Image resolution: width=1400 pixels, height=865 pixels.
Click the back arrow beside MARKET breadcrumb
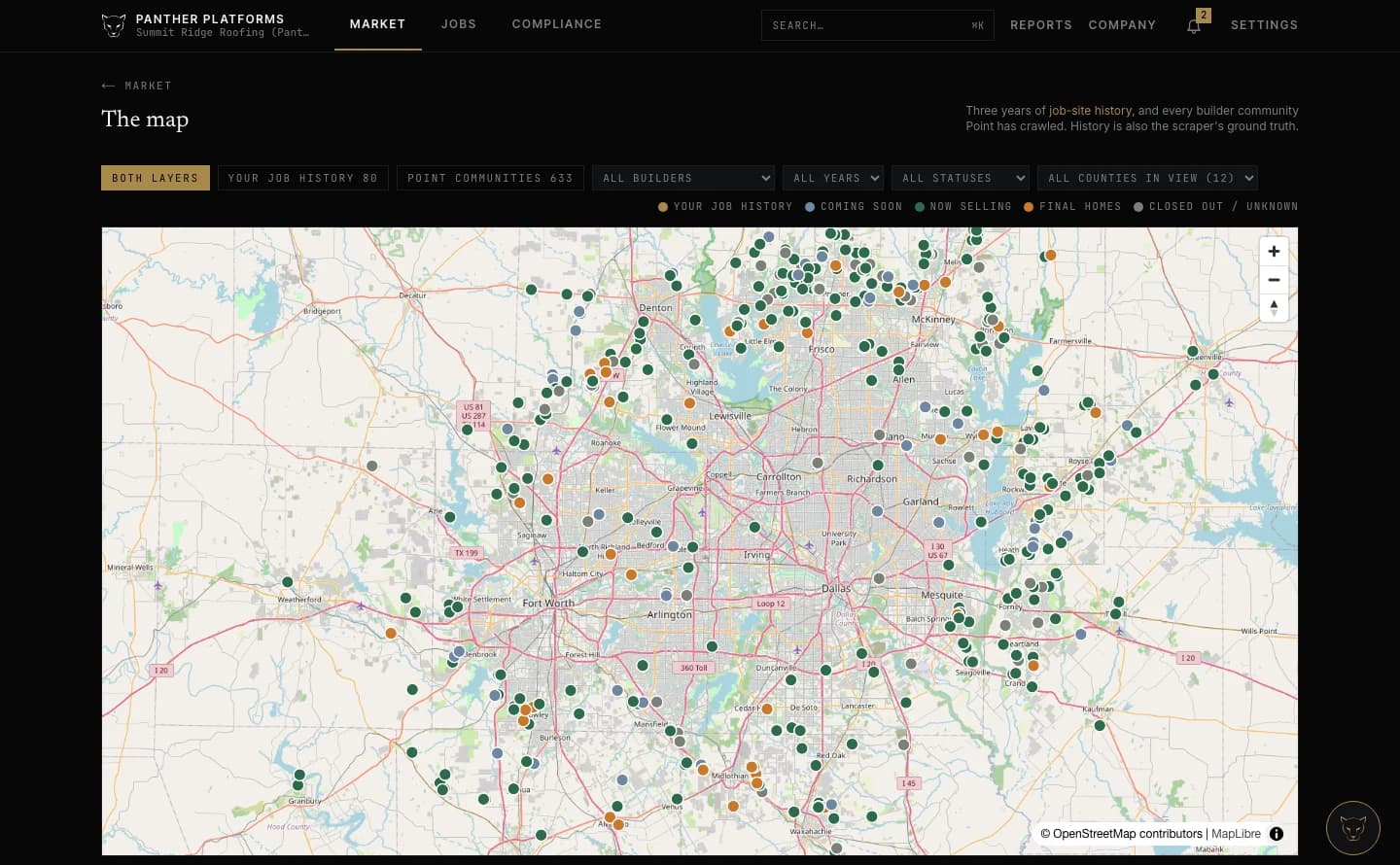click(108, 86)
